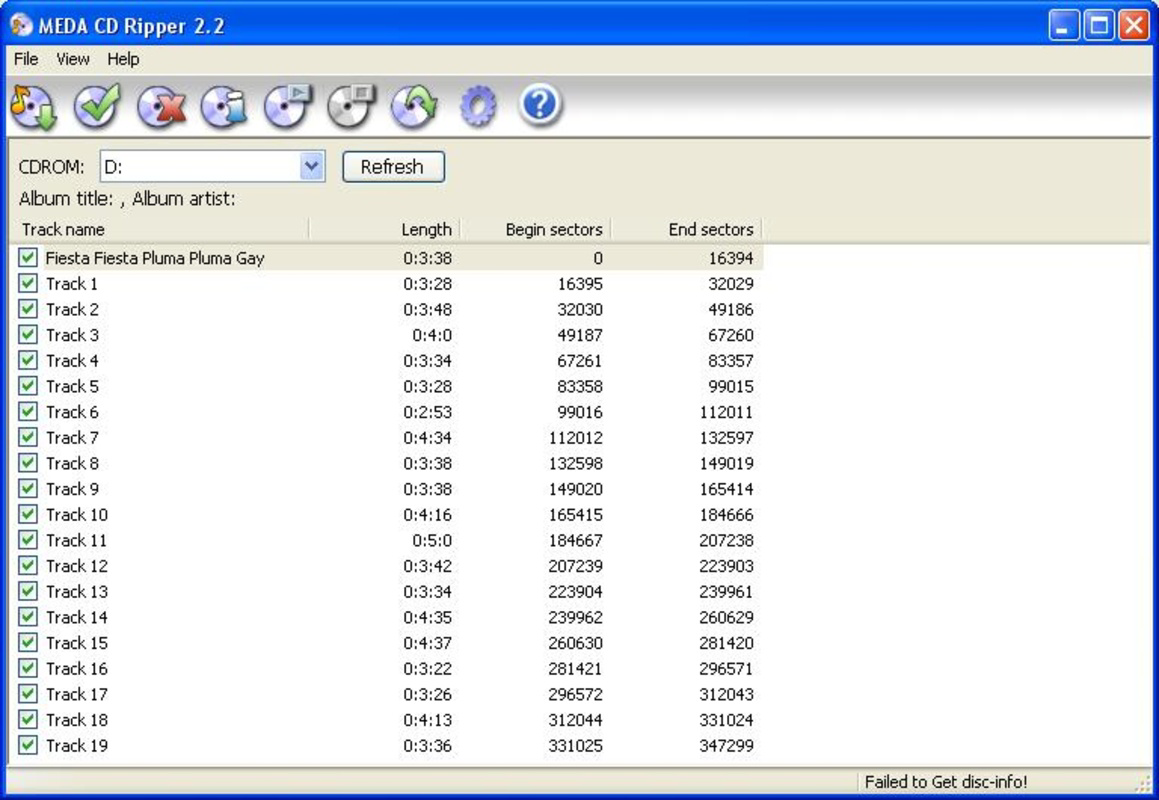This screenshot has width=1159, height=800.
Task: Toggle the Track 4 checkbox
Action: coord(28,360)
